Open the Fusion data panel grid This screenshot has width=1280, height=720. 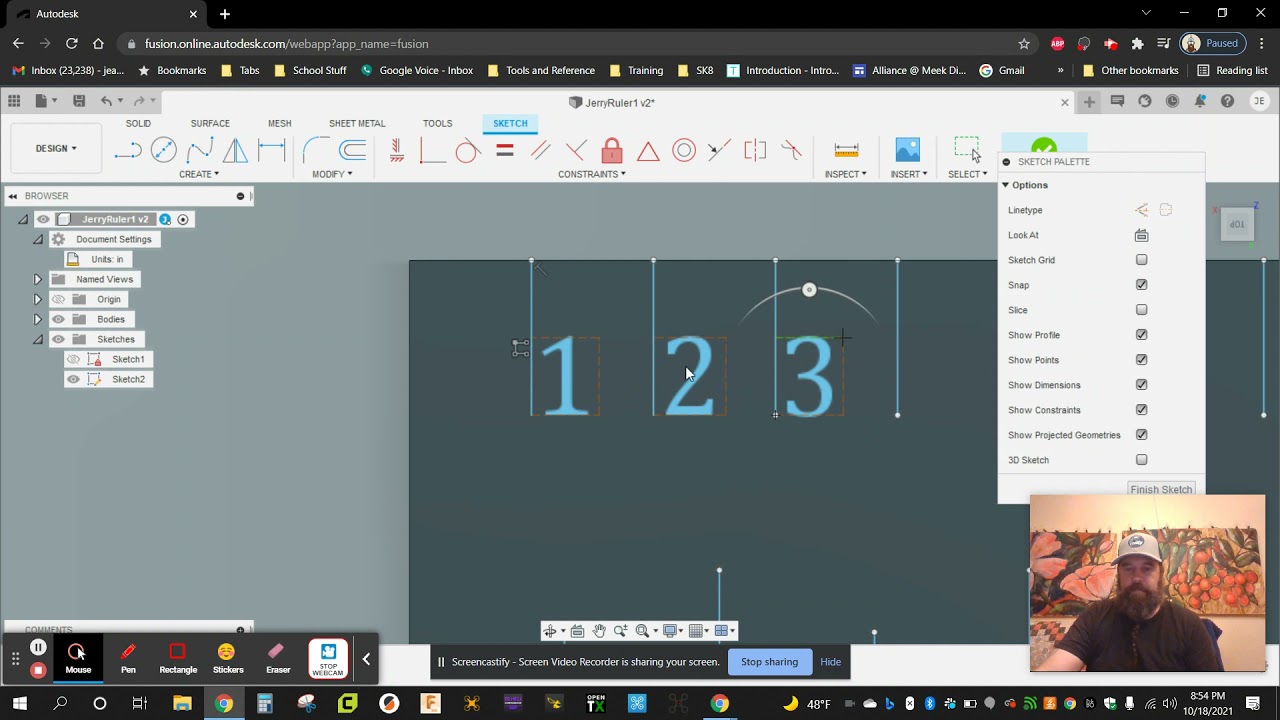[14, 101]
